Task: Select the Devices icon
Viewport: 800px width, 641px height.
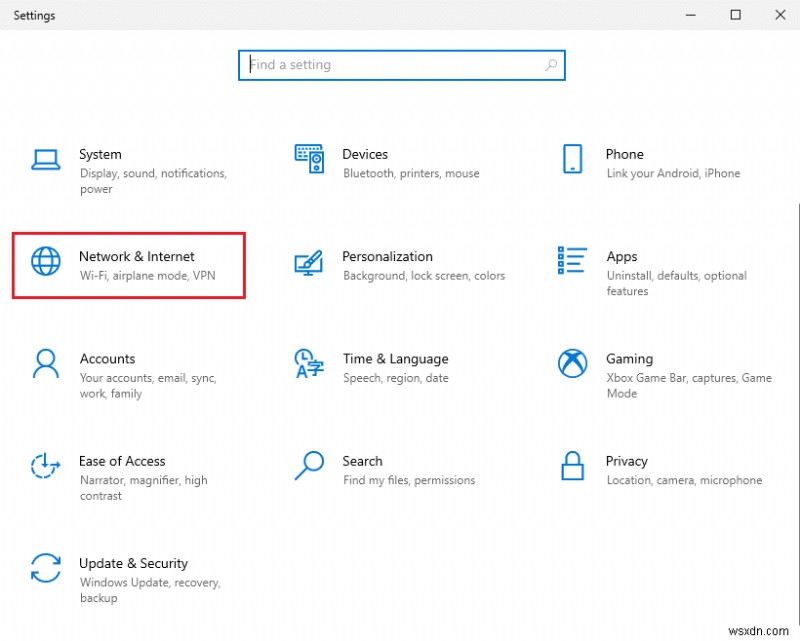Action: click(308, 160)
